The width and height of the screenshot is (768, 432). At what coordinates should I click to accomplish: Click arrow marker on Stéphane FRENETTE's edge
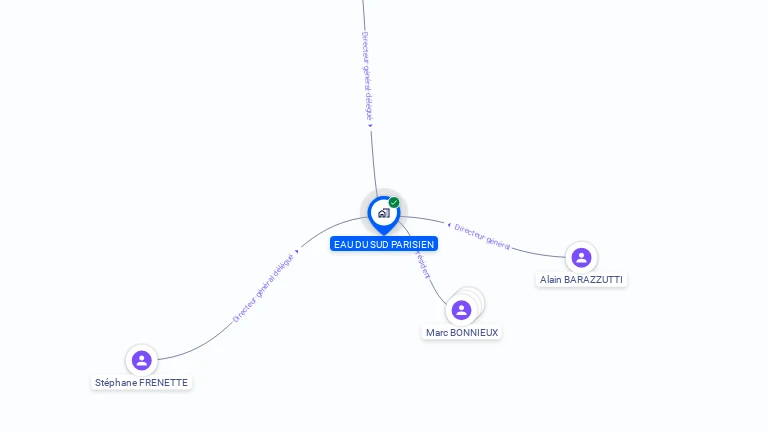(297, 251)
